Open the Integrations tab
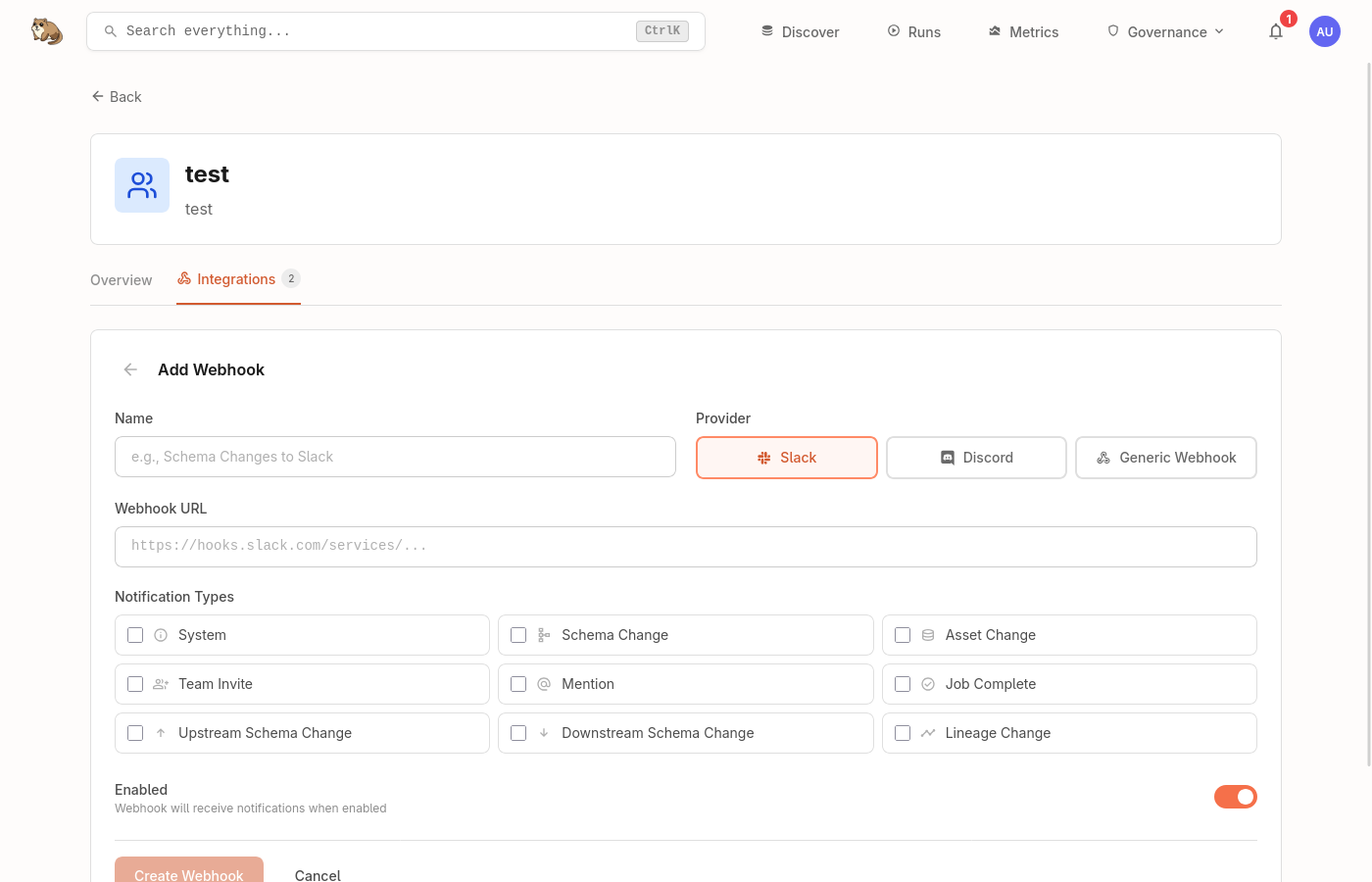The image size is (1372, 882). [x=236, y=278]
